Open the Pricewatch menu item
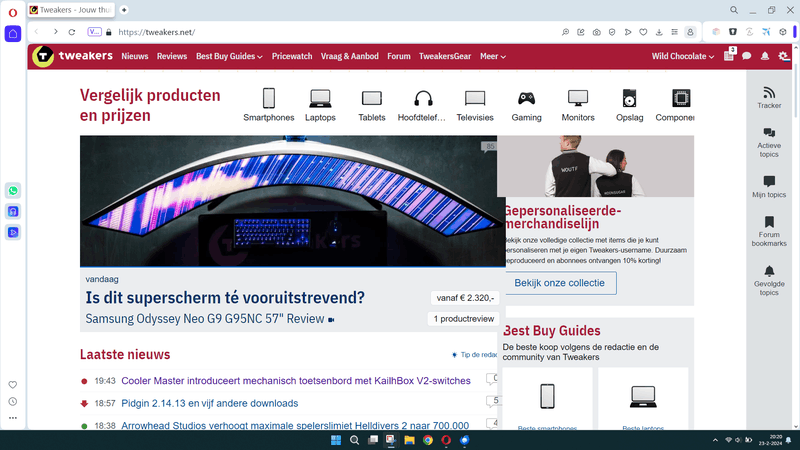Viewport: 800px width, 450px height. click(x=292, y=56)
